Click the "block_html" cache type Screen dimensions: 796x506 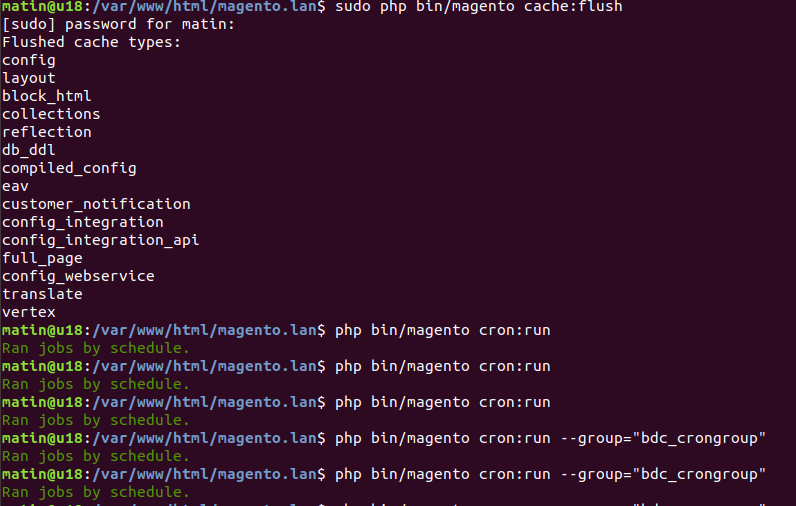click(x=47, y=96)
